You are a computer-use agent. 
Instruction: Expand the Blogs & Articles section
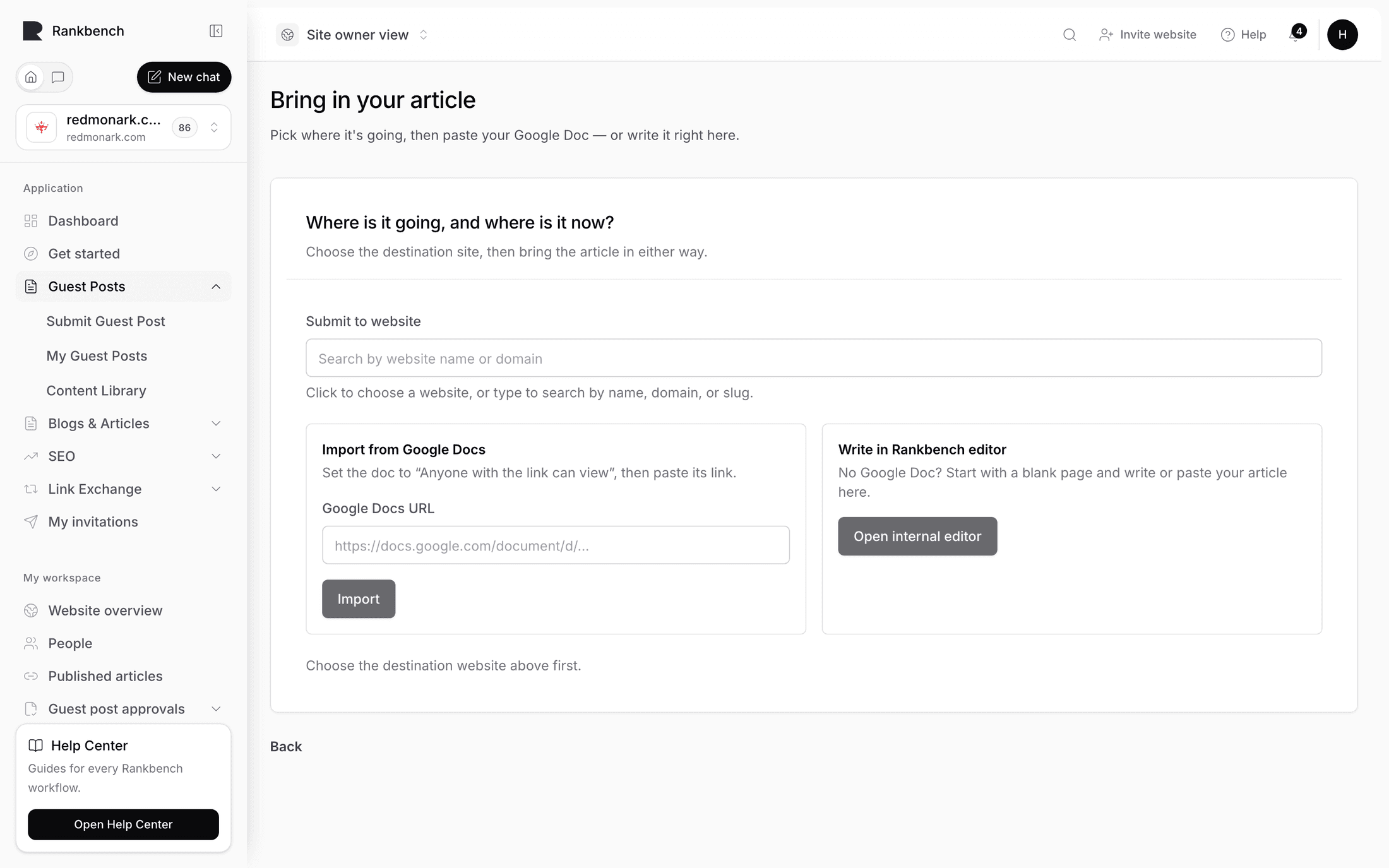coord(124,424)
